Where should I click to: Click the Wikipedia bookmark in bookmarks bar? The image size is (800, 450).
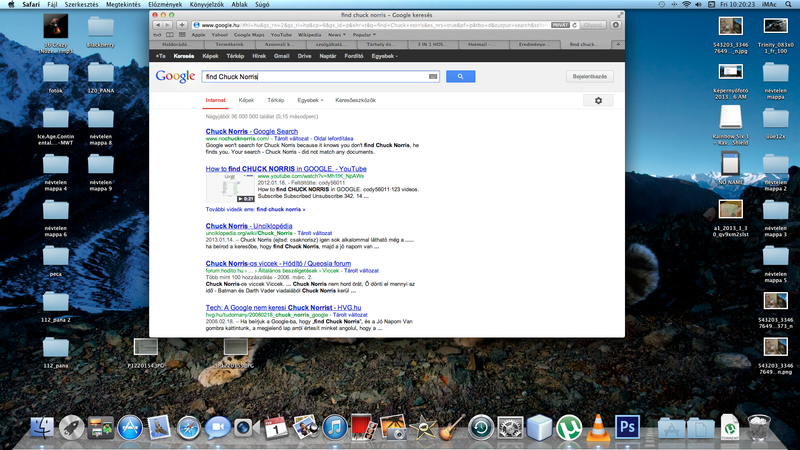310,35
